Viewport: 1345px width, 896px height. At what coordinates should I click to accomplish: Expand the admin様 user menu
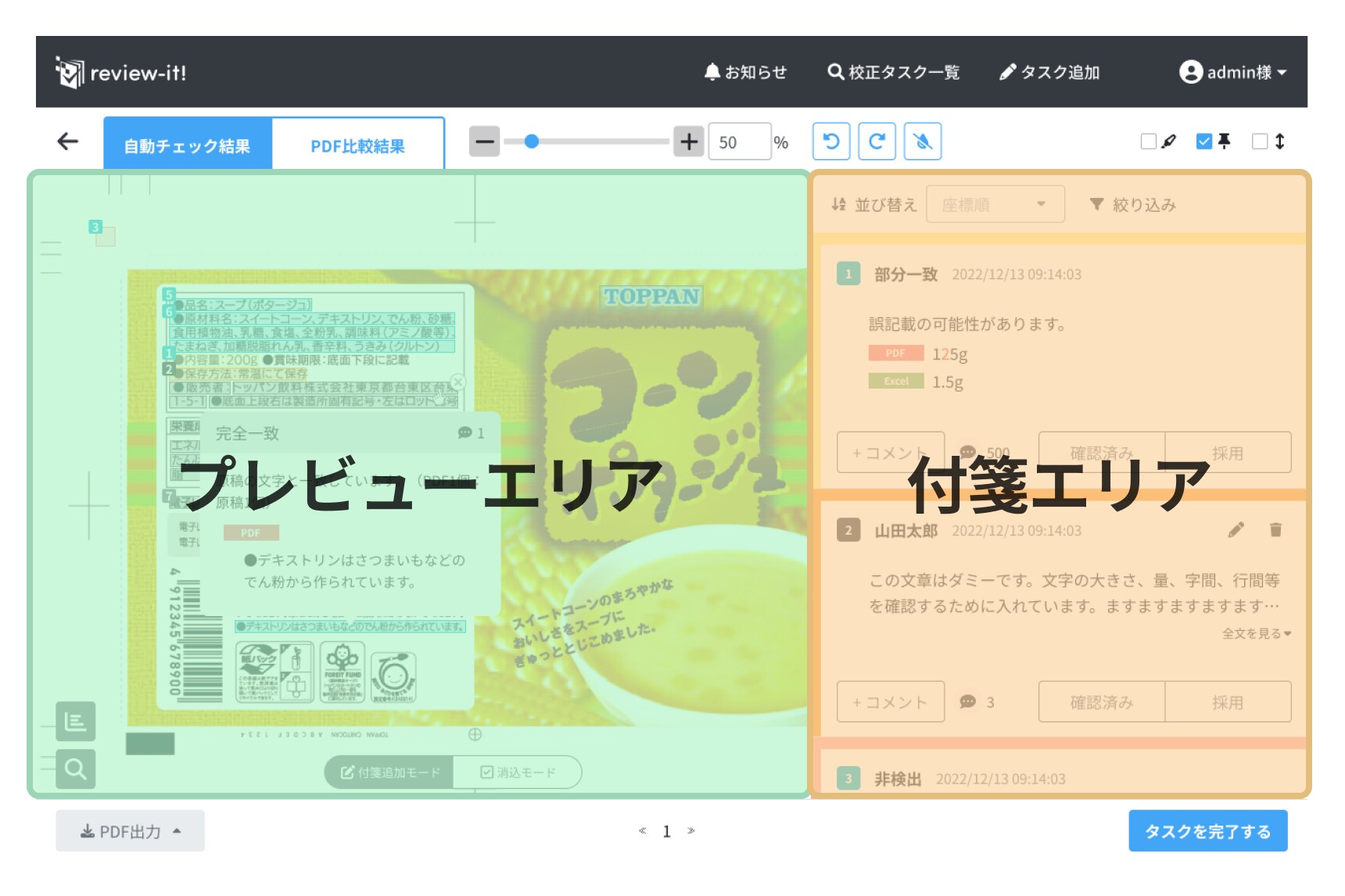(1232, 72)
